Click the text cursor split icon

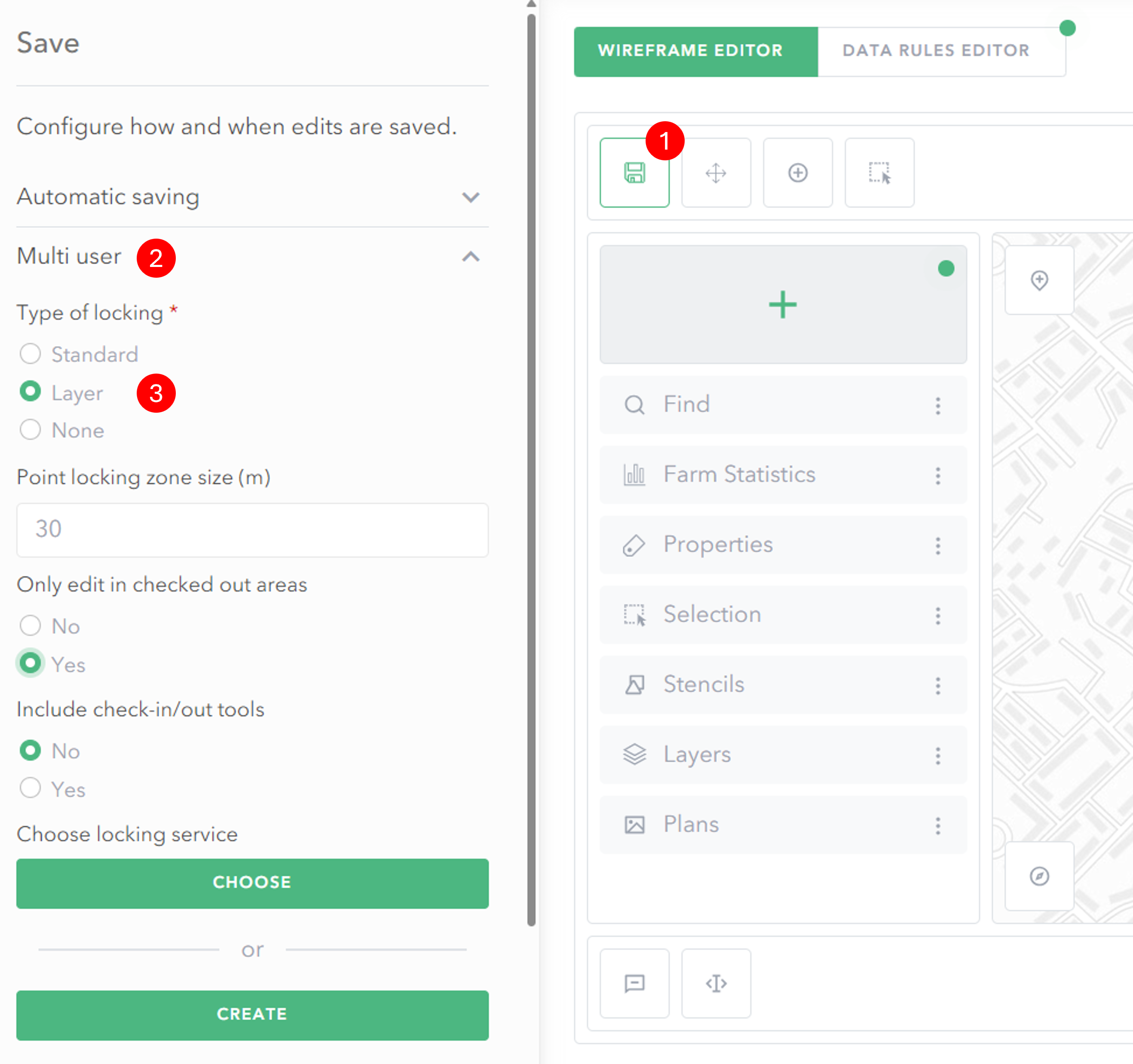pos(716,983)
